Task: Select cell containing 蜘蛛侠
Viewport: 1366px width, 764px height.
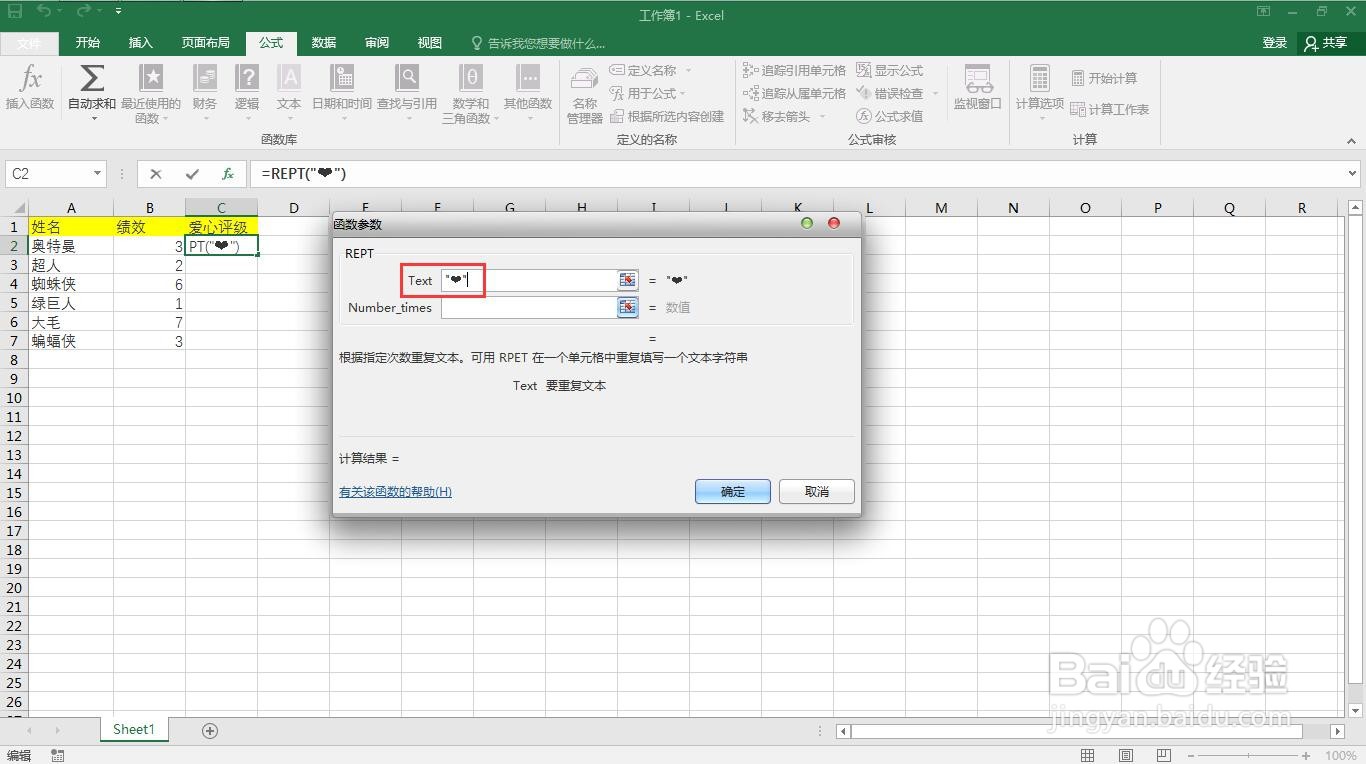Action: tap(71, 284)
